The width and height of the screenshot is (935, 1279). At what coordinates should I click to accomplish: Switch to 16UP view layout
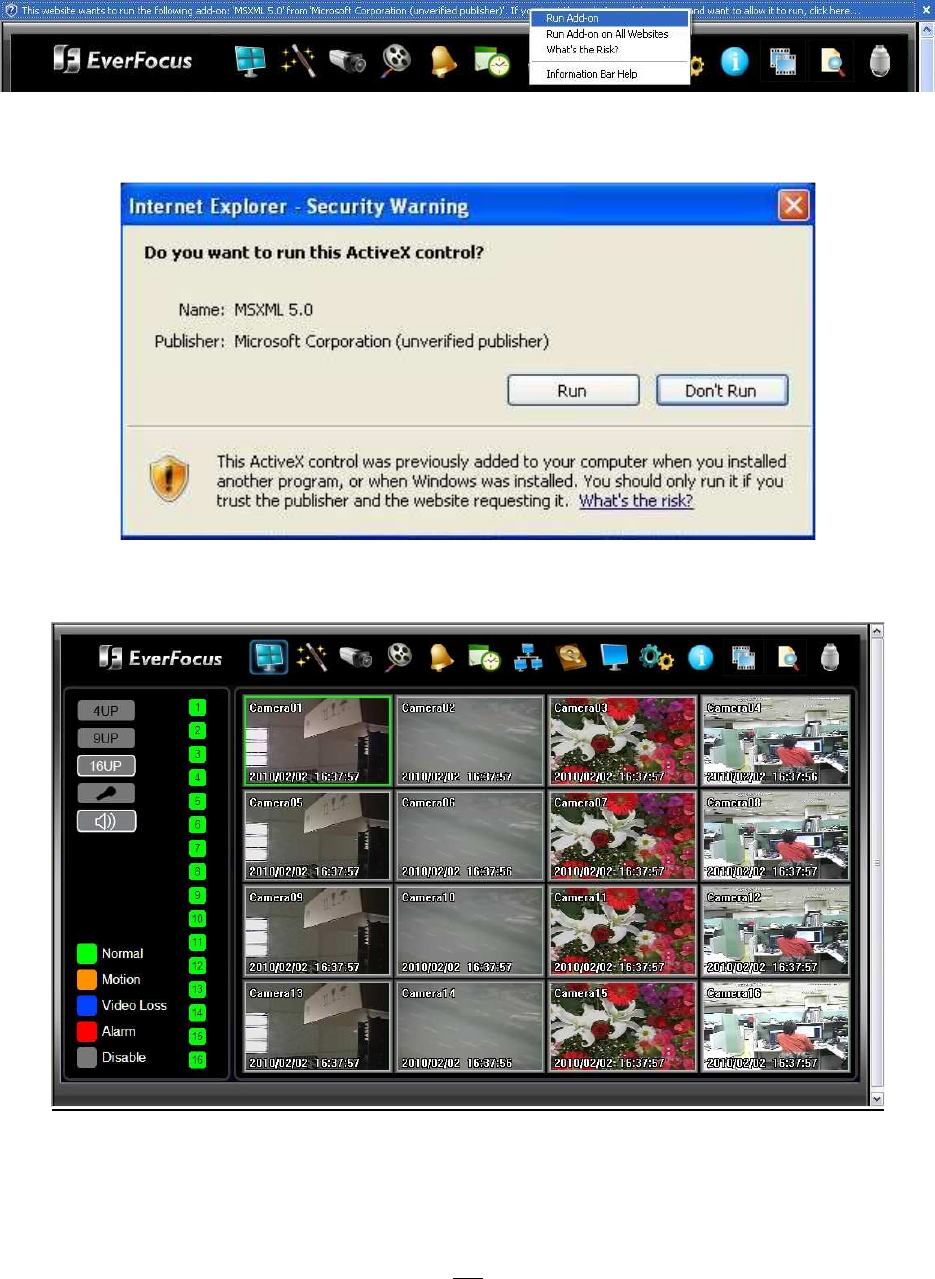(106, 766)
